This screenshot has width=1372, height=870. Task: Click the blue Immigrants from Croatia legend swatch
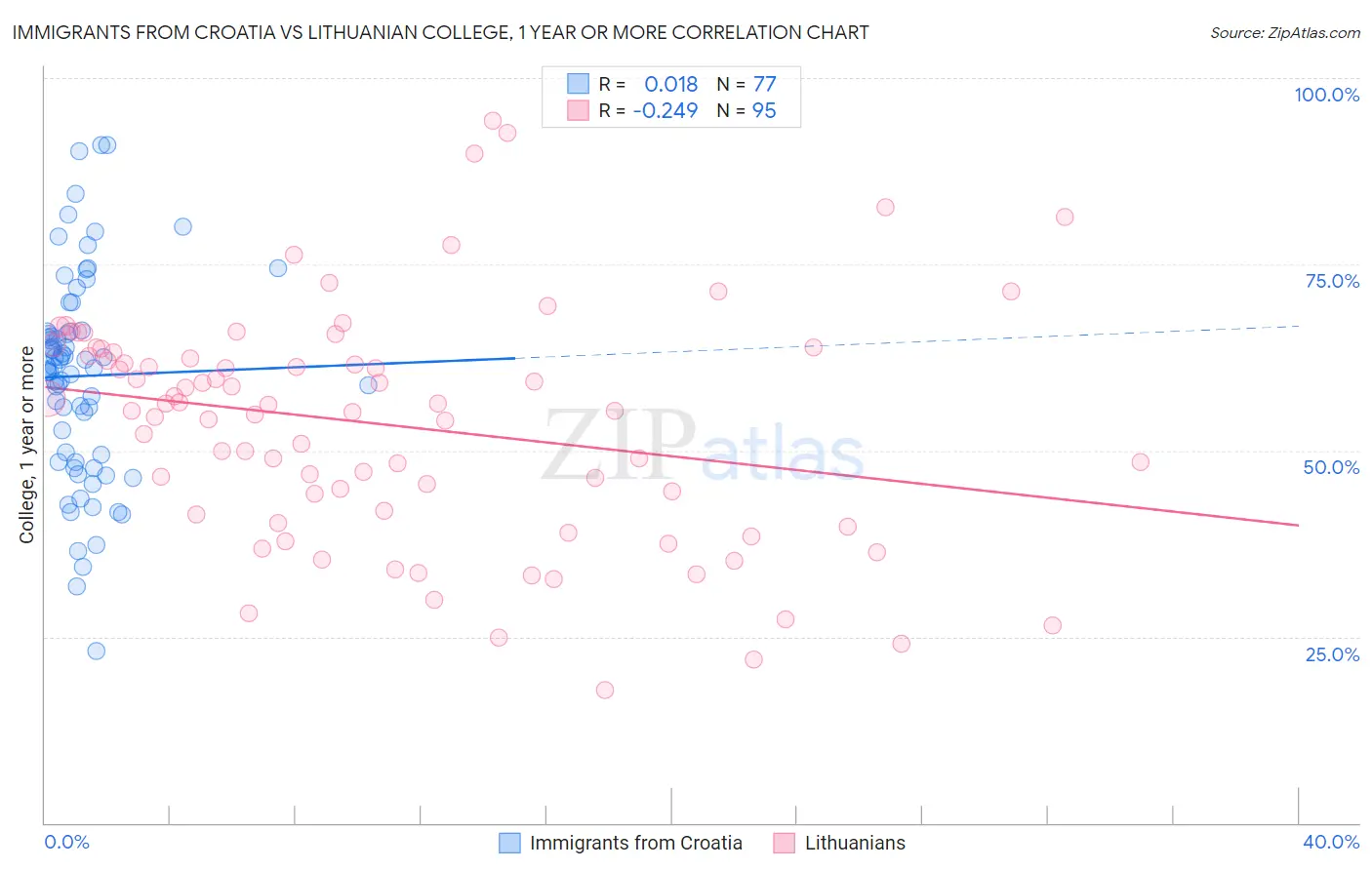(x=509, y=843)
